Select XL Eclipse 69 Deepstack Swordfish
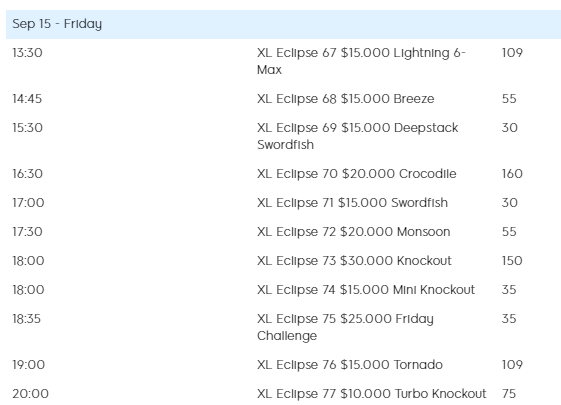The image size is (561, 405). [357, 136]
